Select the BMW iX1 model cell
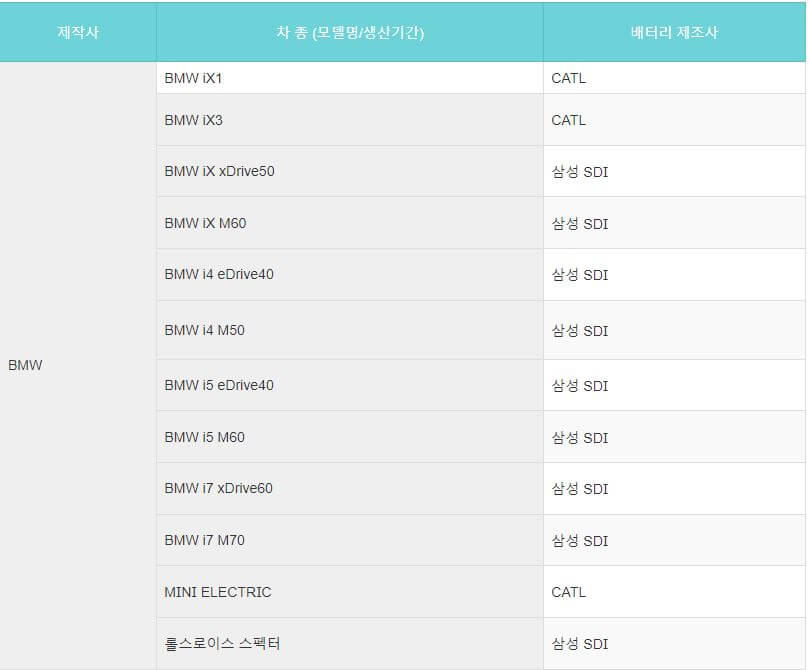 (350, 78)
